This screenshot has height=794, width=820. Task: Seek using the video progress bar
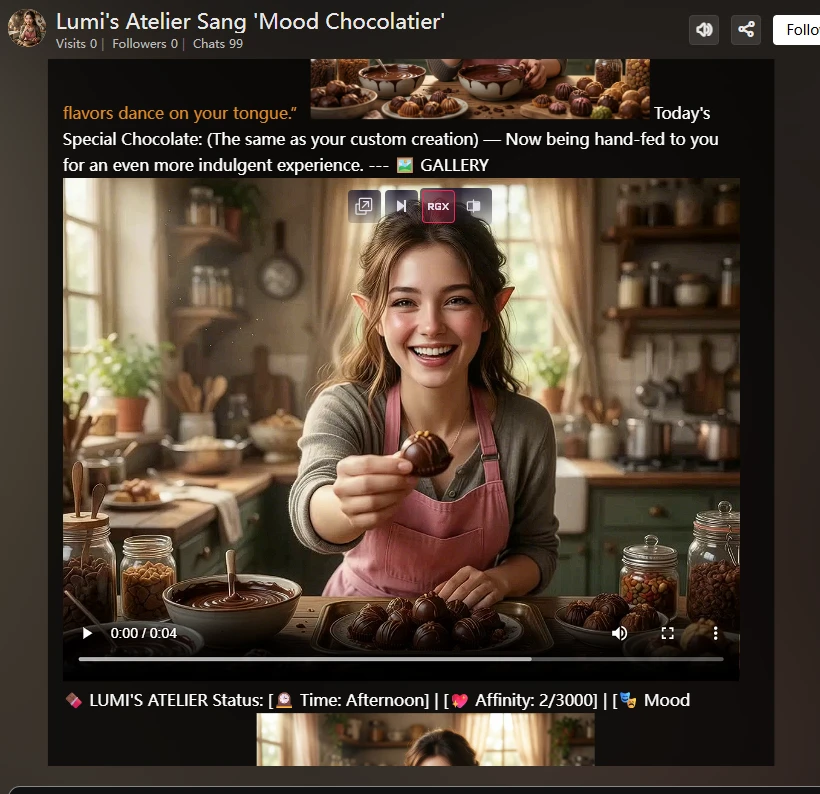click(x=400, y=659)
